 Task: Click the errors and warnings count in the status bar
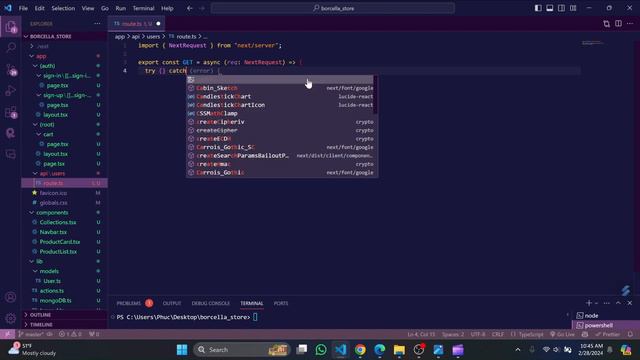[x=70, y=334]
